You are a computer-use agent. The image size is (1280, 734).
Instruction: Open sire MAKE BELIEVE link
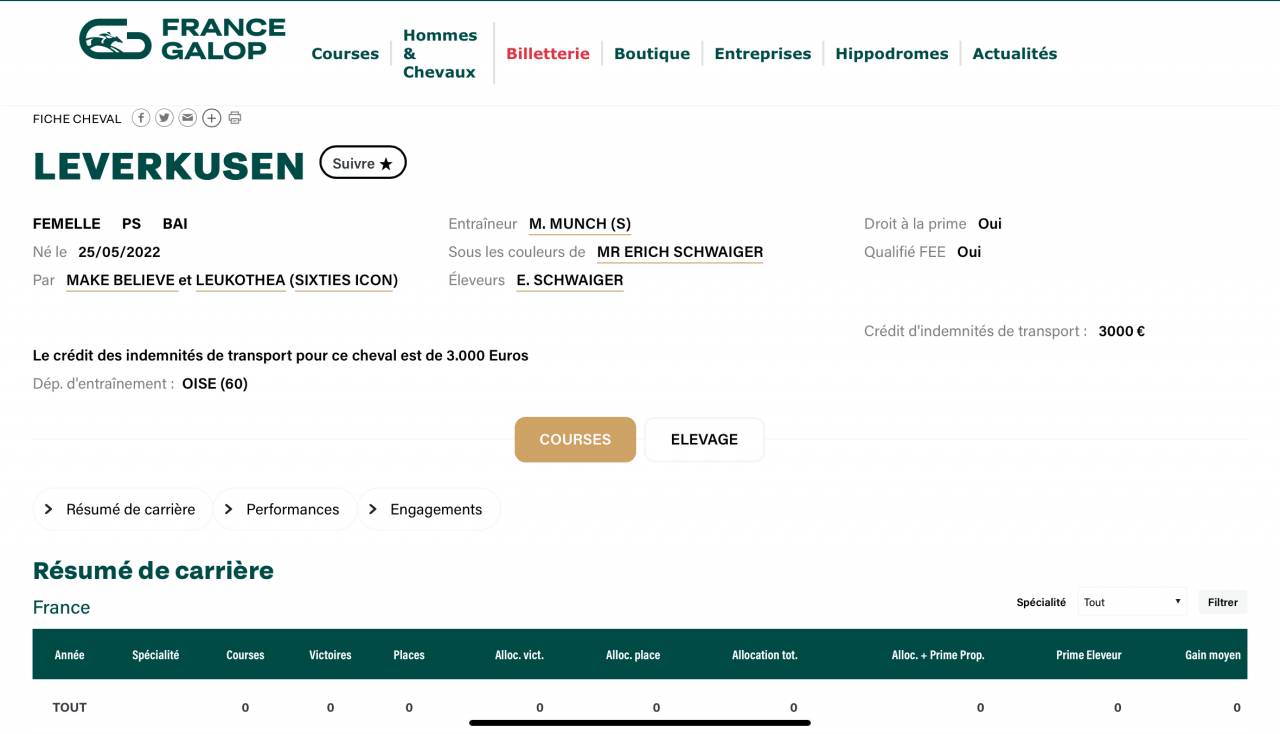(120, 280)
